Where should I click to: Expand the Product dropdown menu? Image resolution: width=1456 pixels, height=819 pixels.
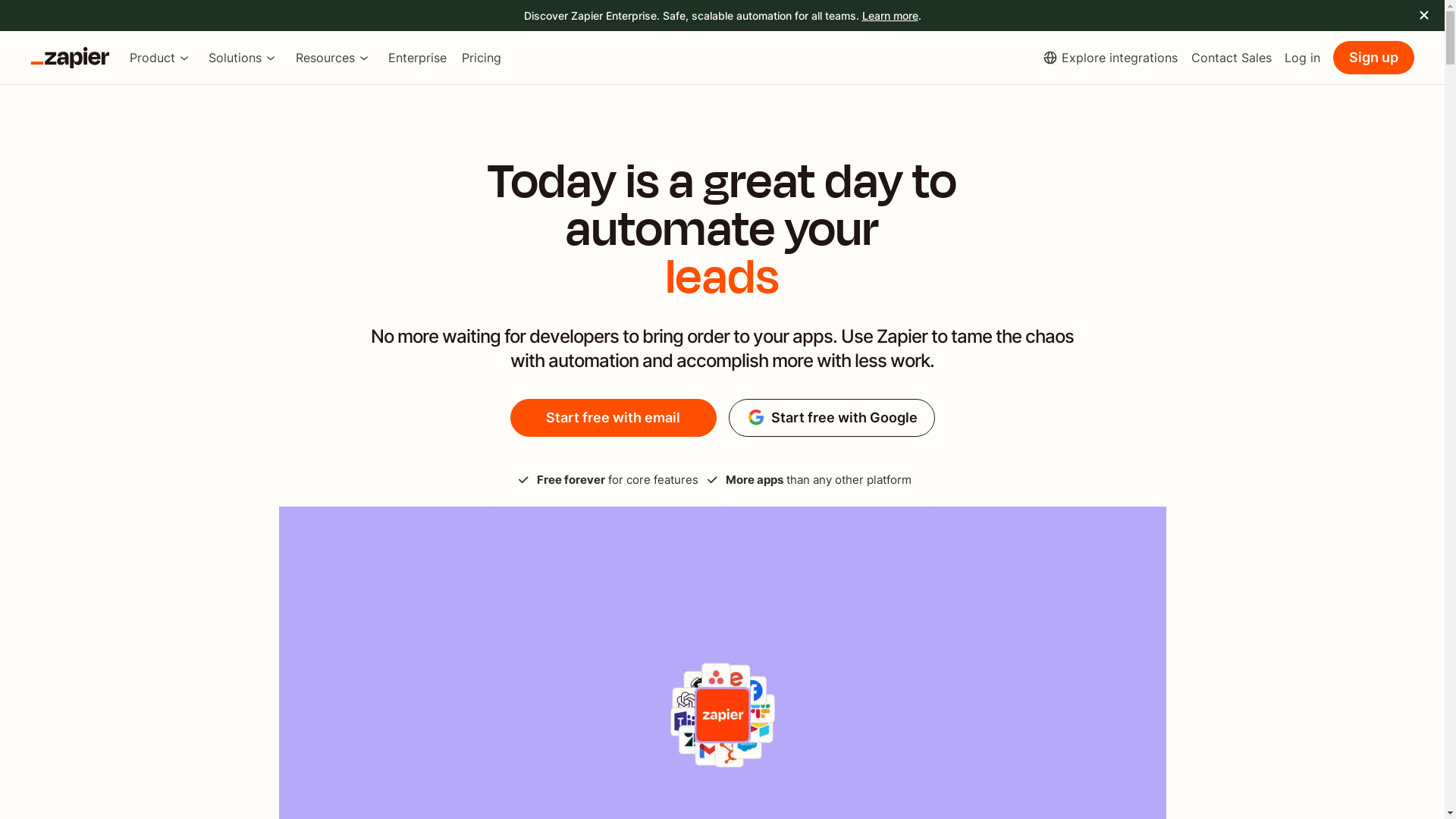click(x=160, y=57)
